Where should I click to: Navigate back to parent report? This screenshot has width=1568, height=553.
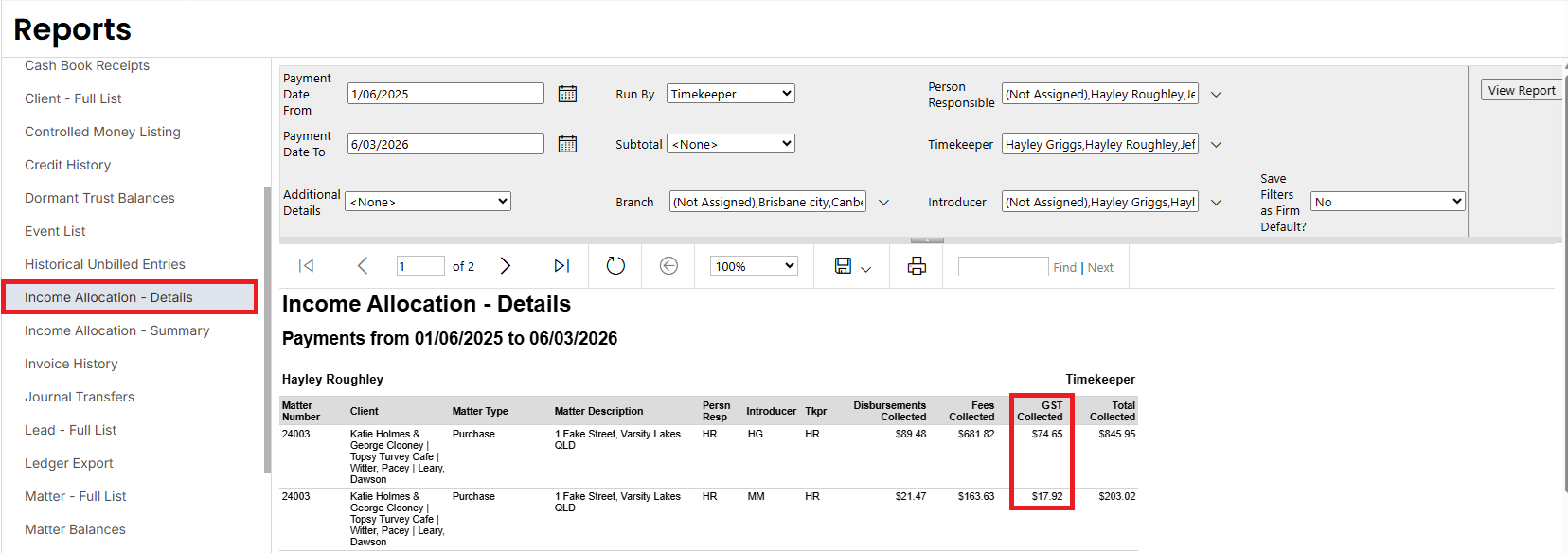pyautogui.click(x=668, y=266)
